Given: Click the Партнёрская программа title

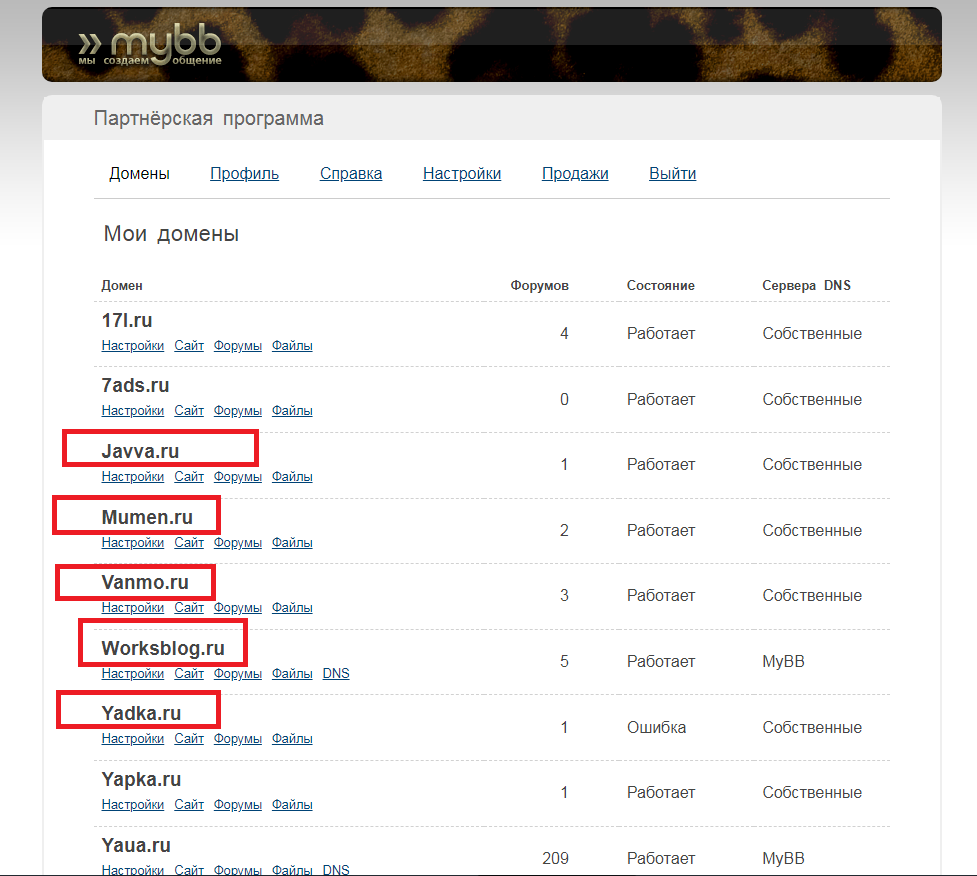Looking at the screenshot, I should (209, 118).
